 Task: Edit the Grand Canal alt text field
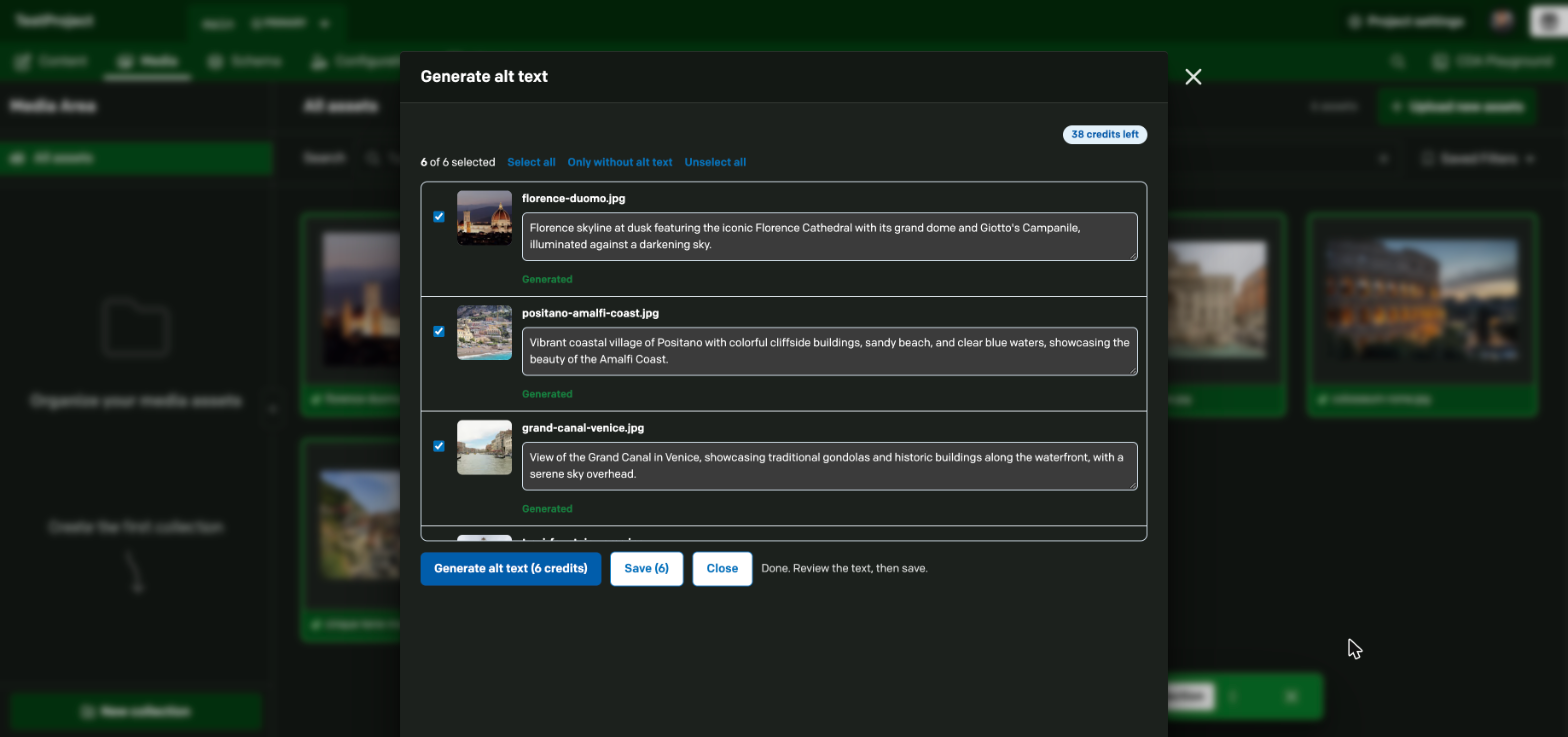tap(830, 466)
